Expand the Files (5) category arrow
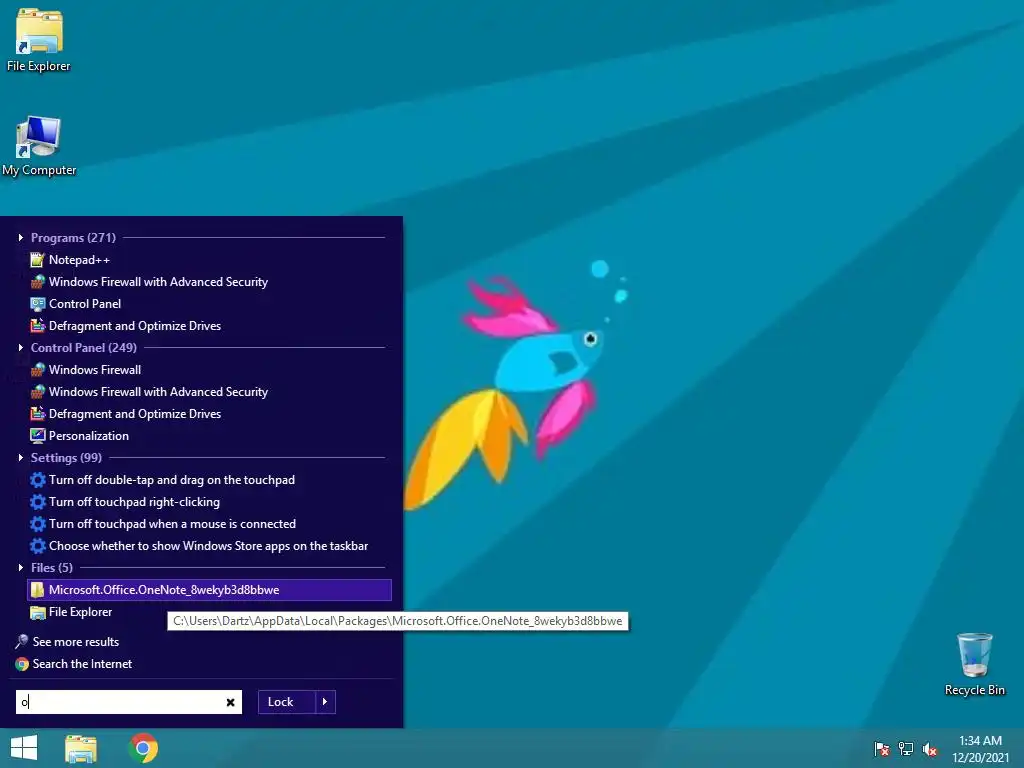This screenshot has height=768, width=1024. (x=21, y=568)
